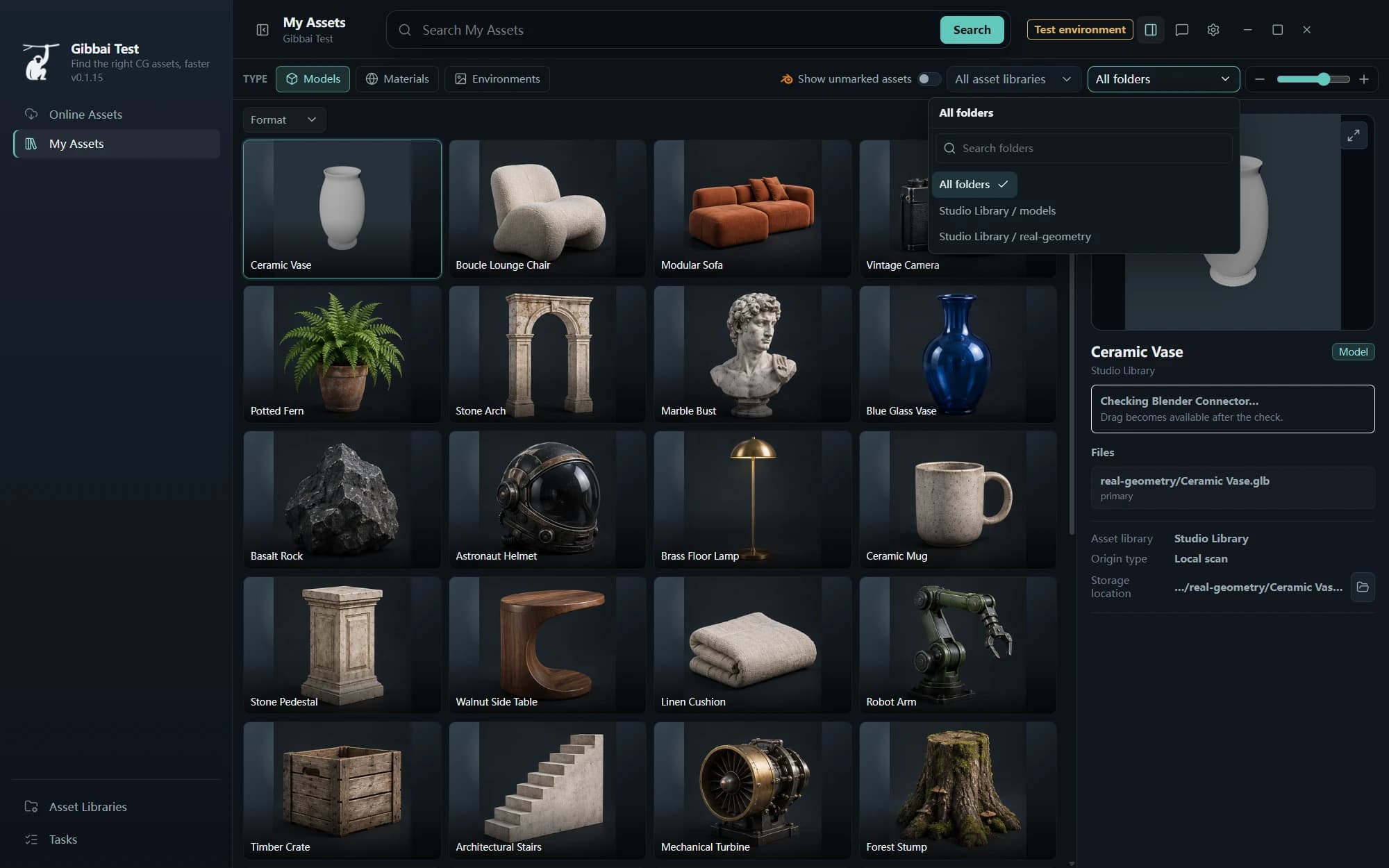The height and width of the screenshot is (868, 1389).
Task: Click the Online Assets cloud icon
Action: pos(31,114)
